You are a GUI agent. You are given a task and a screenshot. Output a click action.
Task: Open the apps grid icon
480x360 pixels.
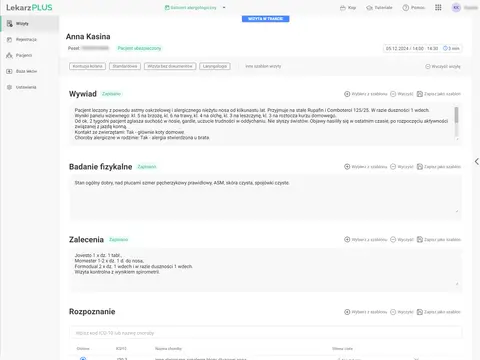(x=438, y=7)
